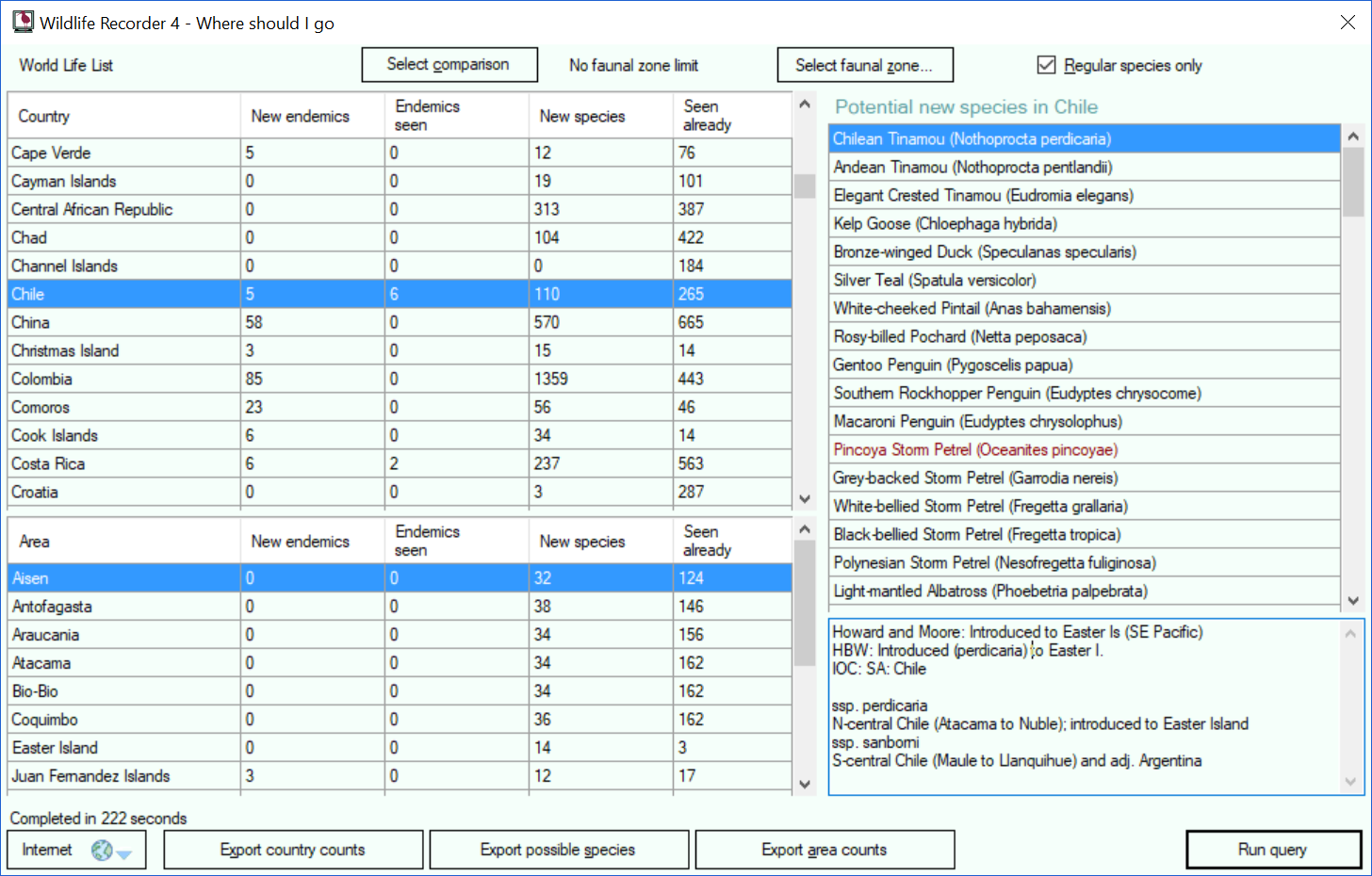Select the Atacama area row
Image resolution: width=1372 pixels, height=876 pixels.
point(400,663)
